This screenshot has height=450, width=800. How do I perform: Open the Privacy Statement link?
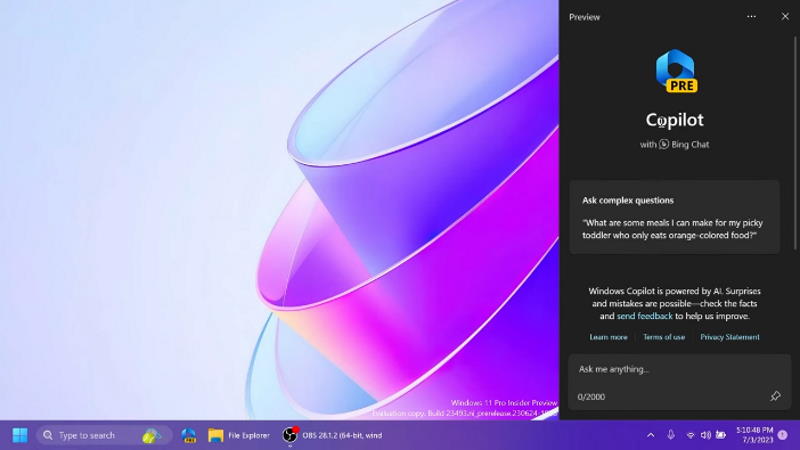(730, 337)
